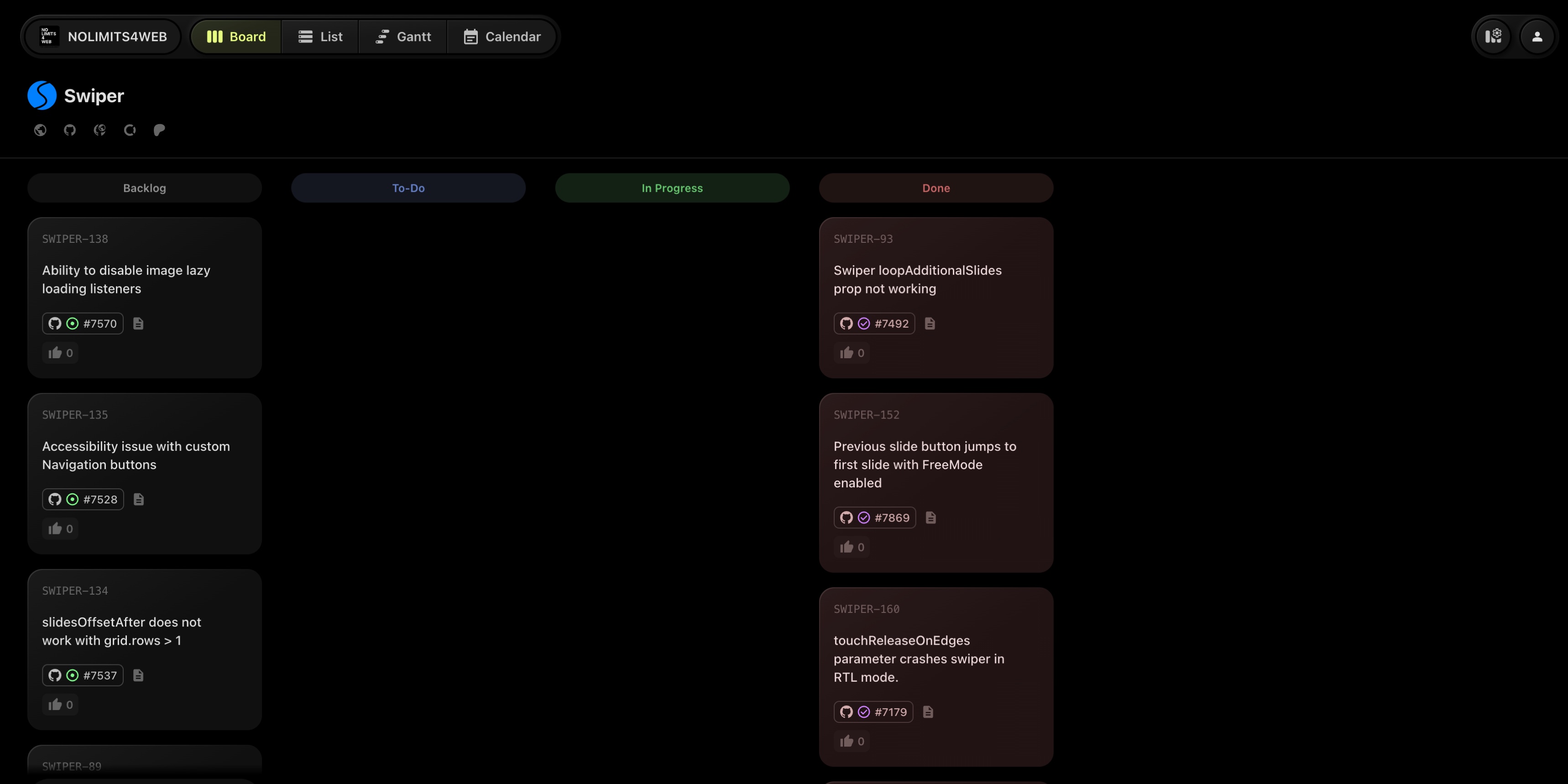The height and width of the screenshot is (784, 1568).
Task: Open the user profile icon
Action: click(x=1537, y=37)
